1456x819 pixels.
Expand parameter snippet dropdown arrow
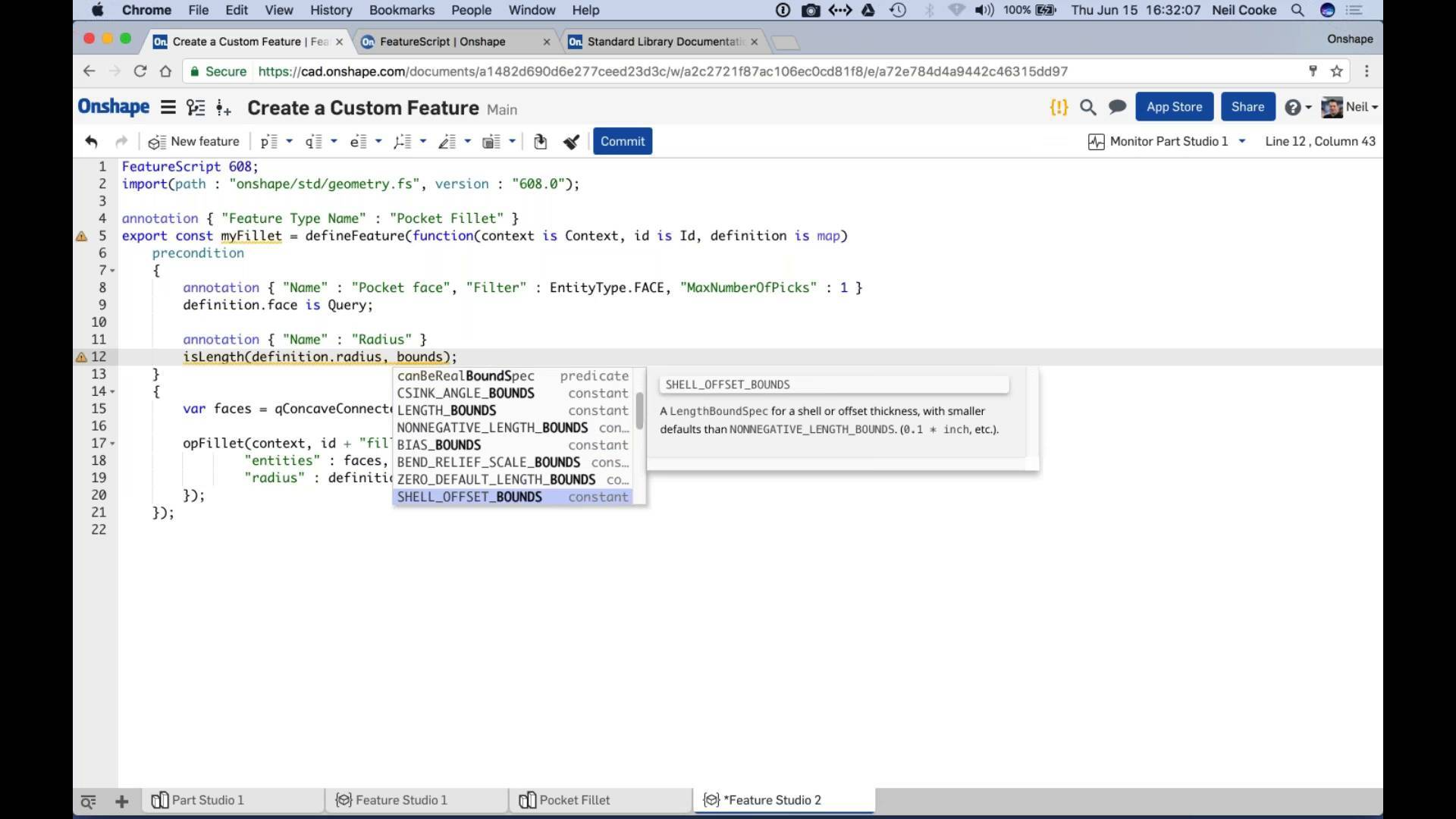289,141
